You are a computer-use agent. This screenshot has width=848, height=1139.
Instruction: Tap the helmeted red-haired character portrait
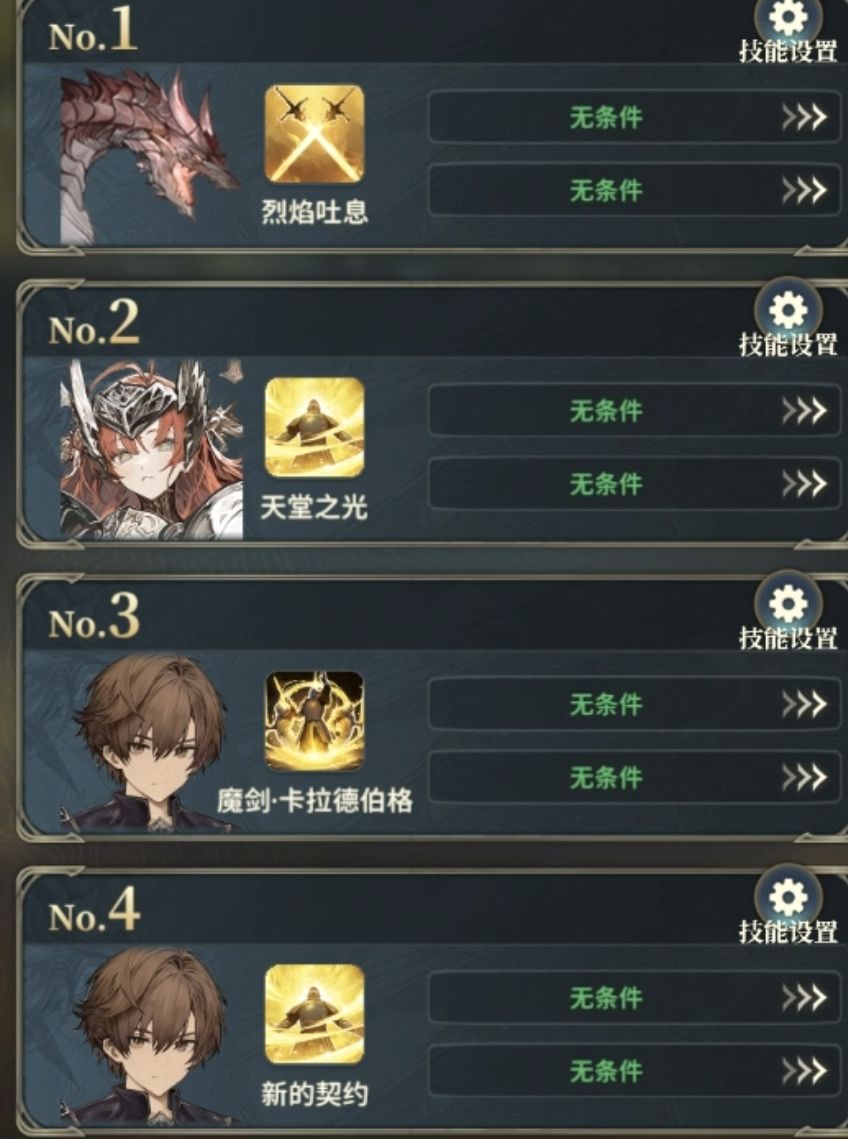(151, 449)
